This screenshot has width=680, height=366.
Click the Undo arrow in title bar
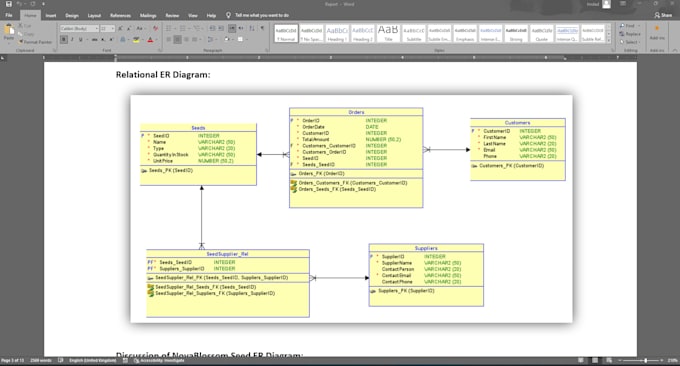20,4
